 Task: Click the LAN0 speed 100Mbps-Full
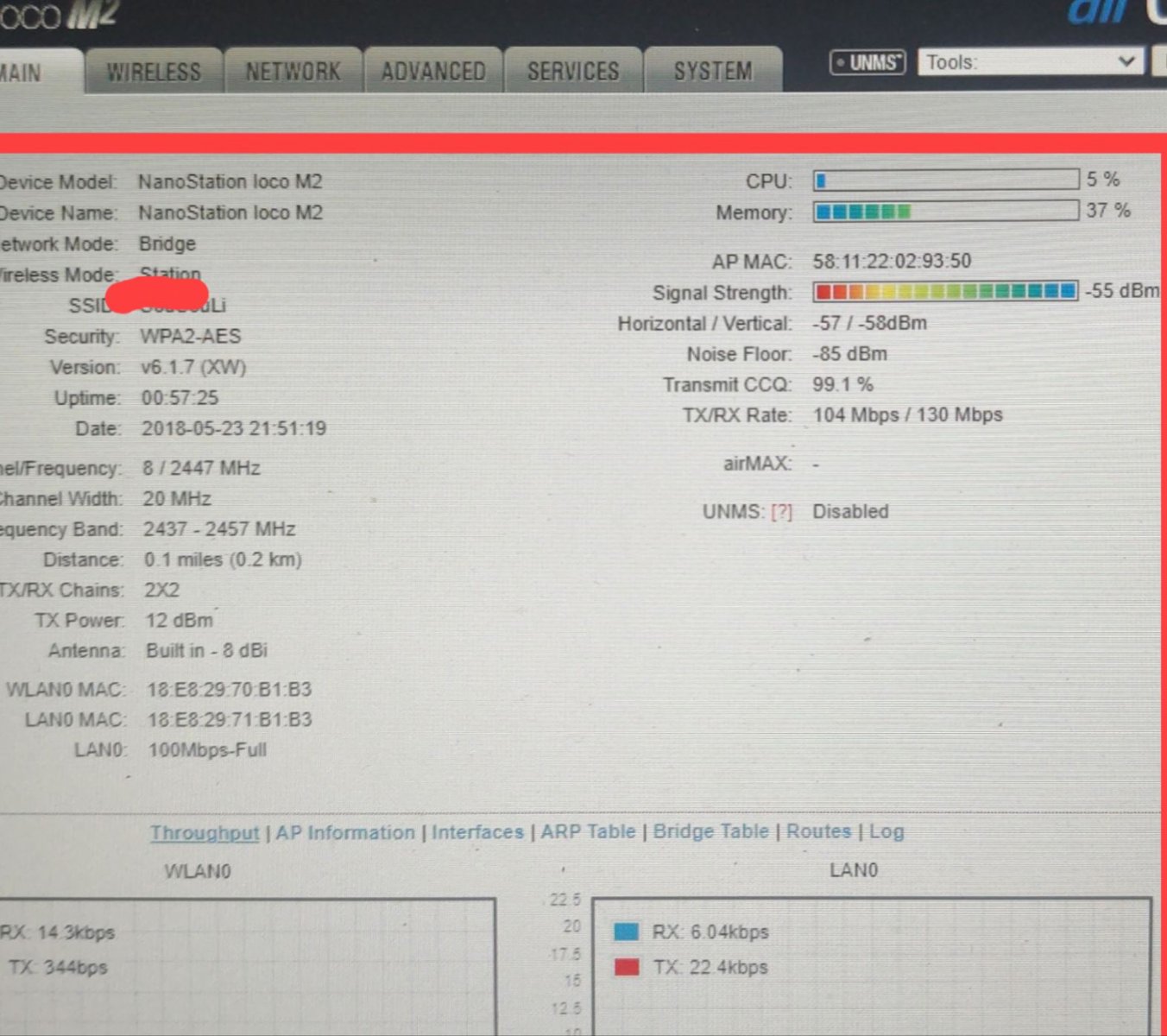207,749
